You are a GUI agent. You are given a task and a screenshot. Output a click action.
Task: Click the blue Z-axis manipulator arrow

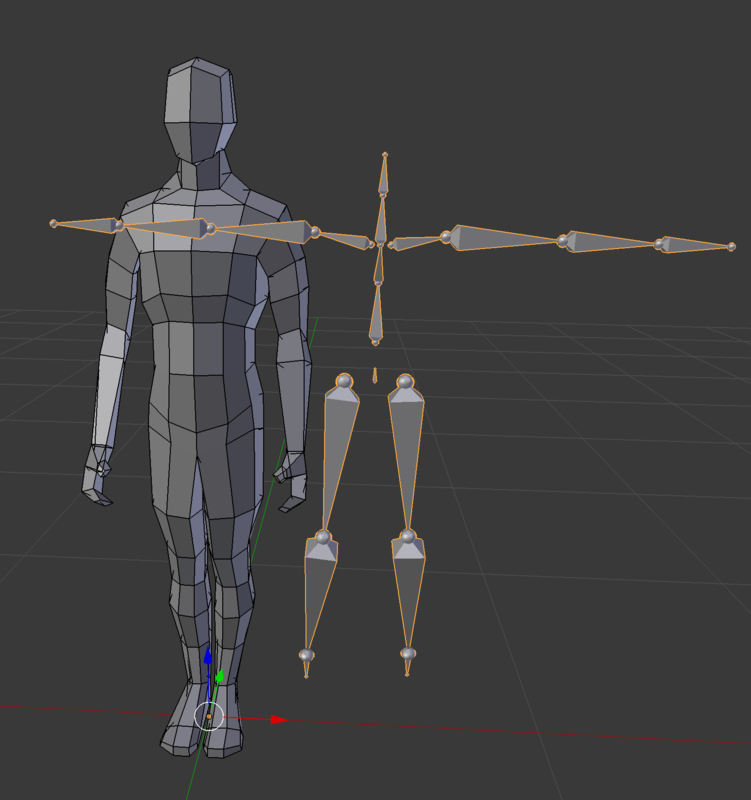pyautogui.click(x=208, y=656)
